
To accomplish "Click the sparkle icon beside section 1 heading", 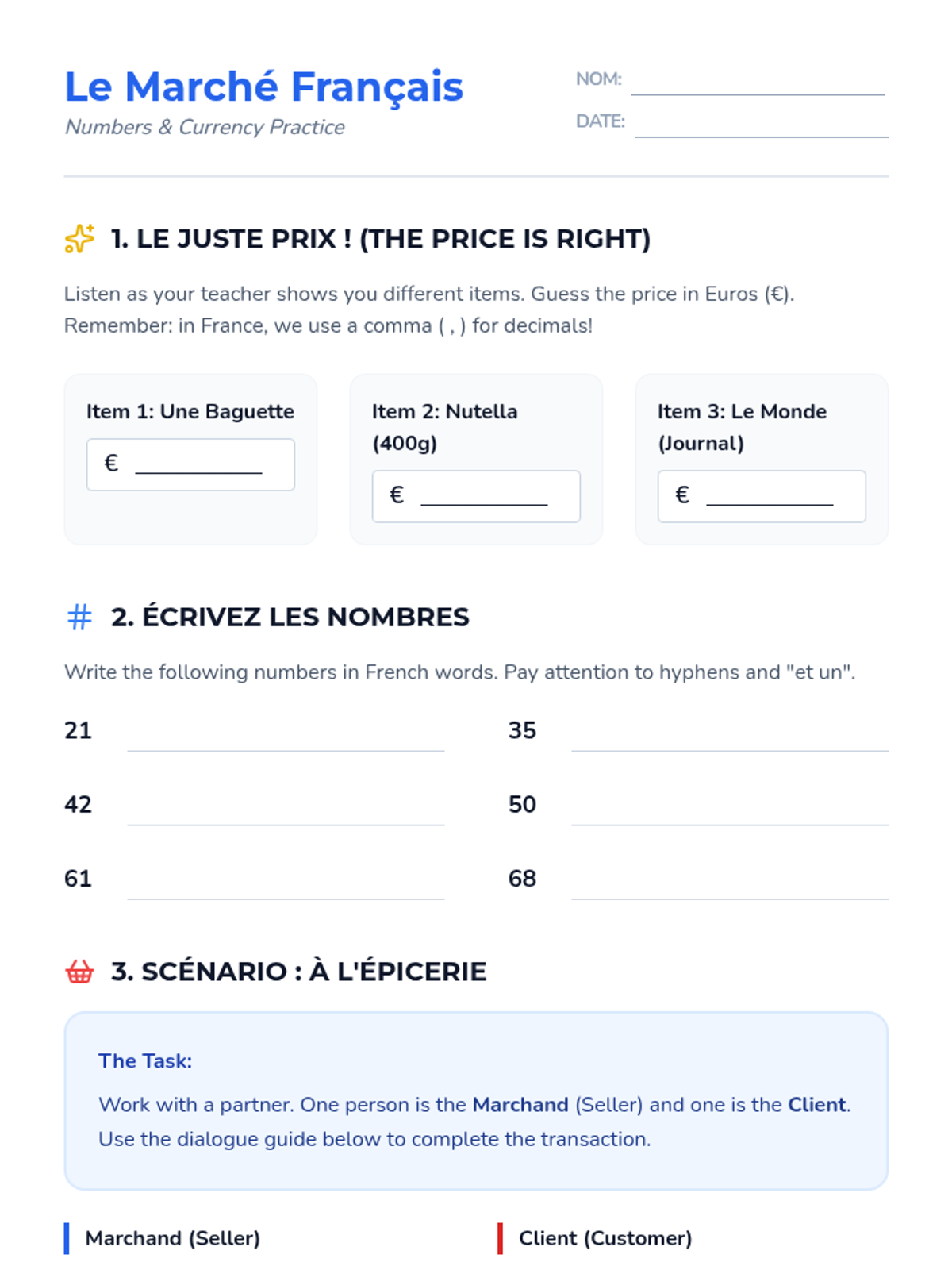I will click(x=79, y=239).
